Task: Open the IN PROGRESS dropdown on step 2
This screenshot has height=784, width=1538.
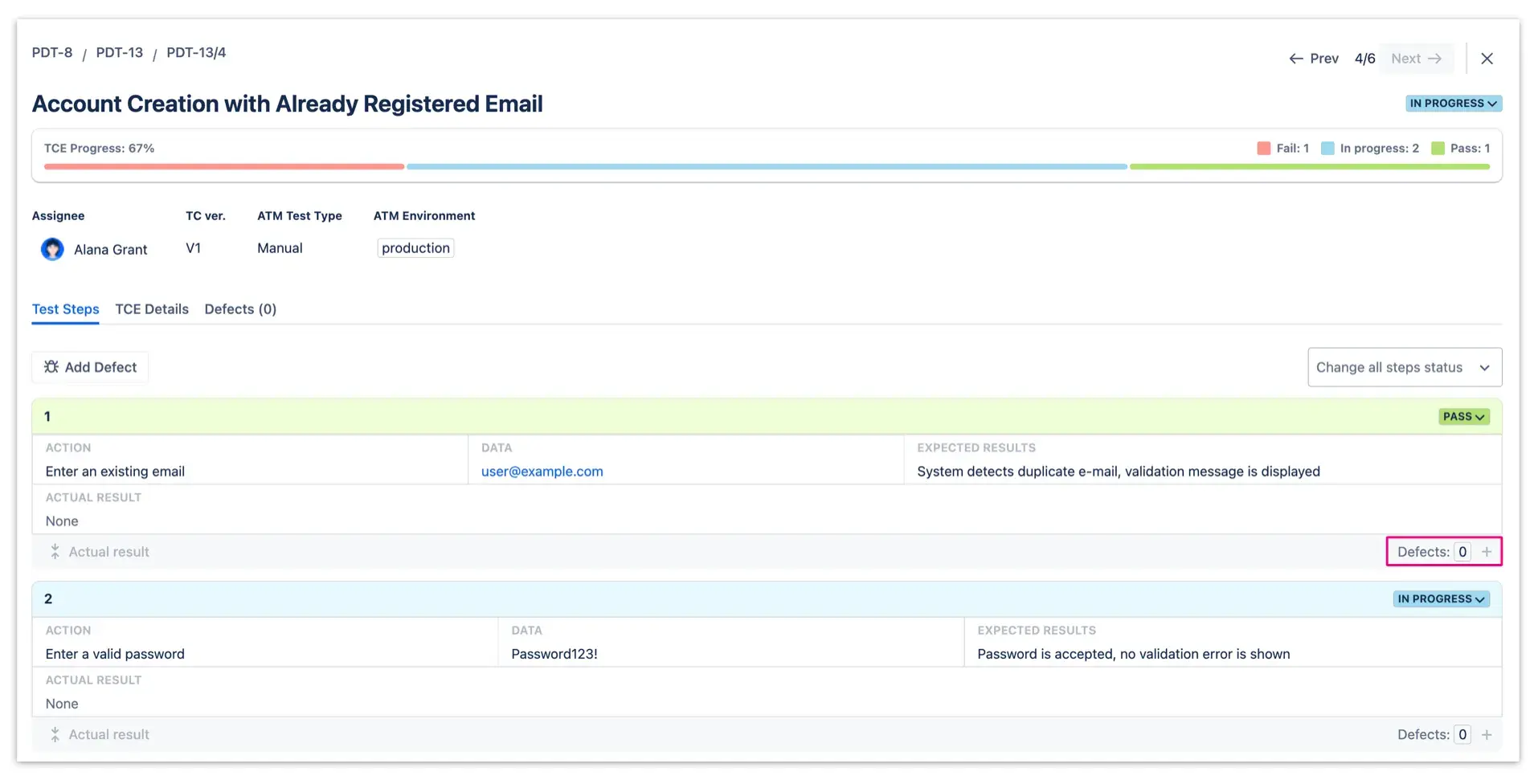Action: [1441, 598]
